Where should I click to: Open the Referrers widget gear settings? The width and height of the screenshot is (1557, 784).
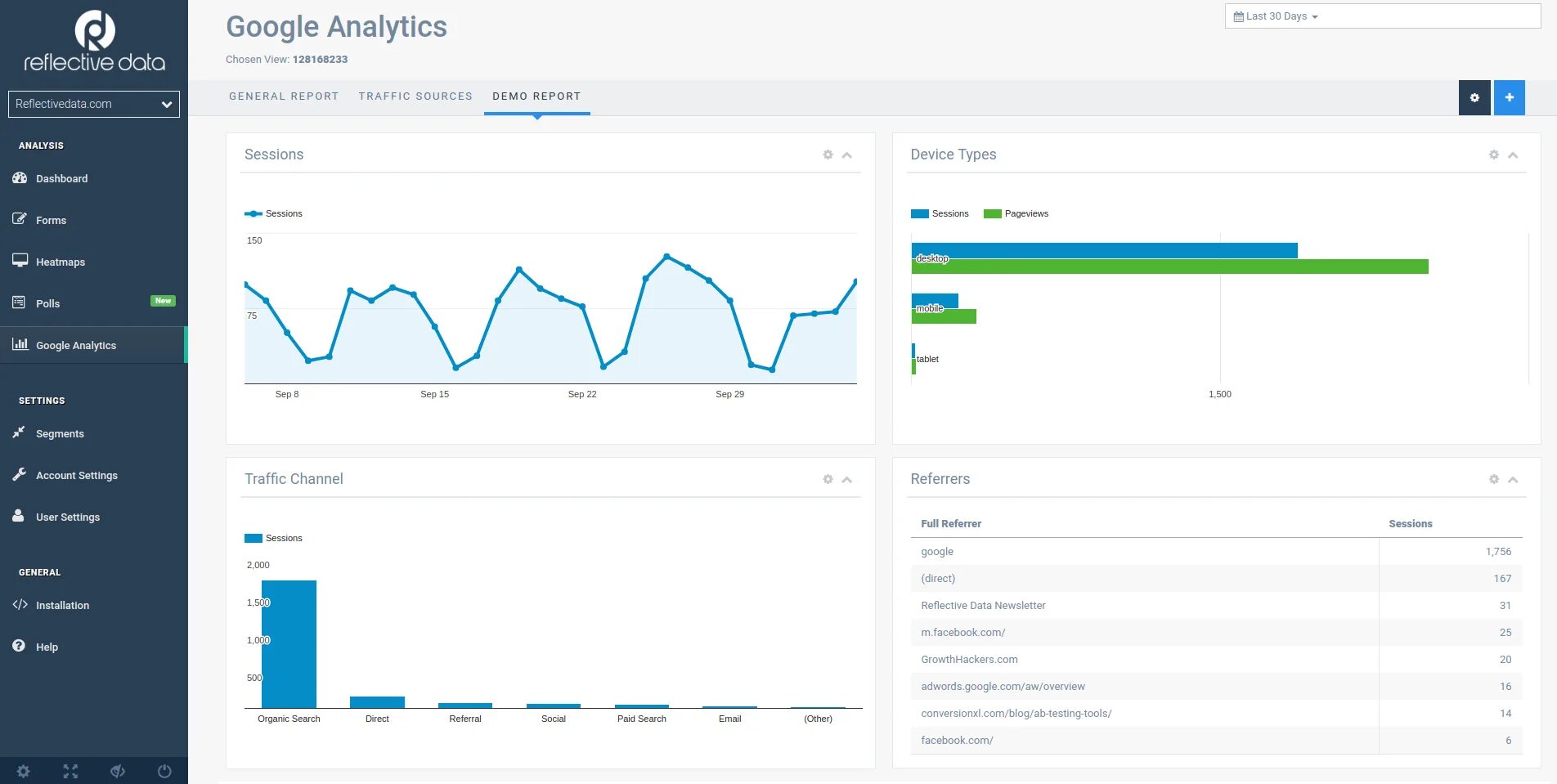pyautogui.click(x=1494, y=479)
